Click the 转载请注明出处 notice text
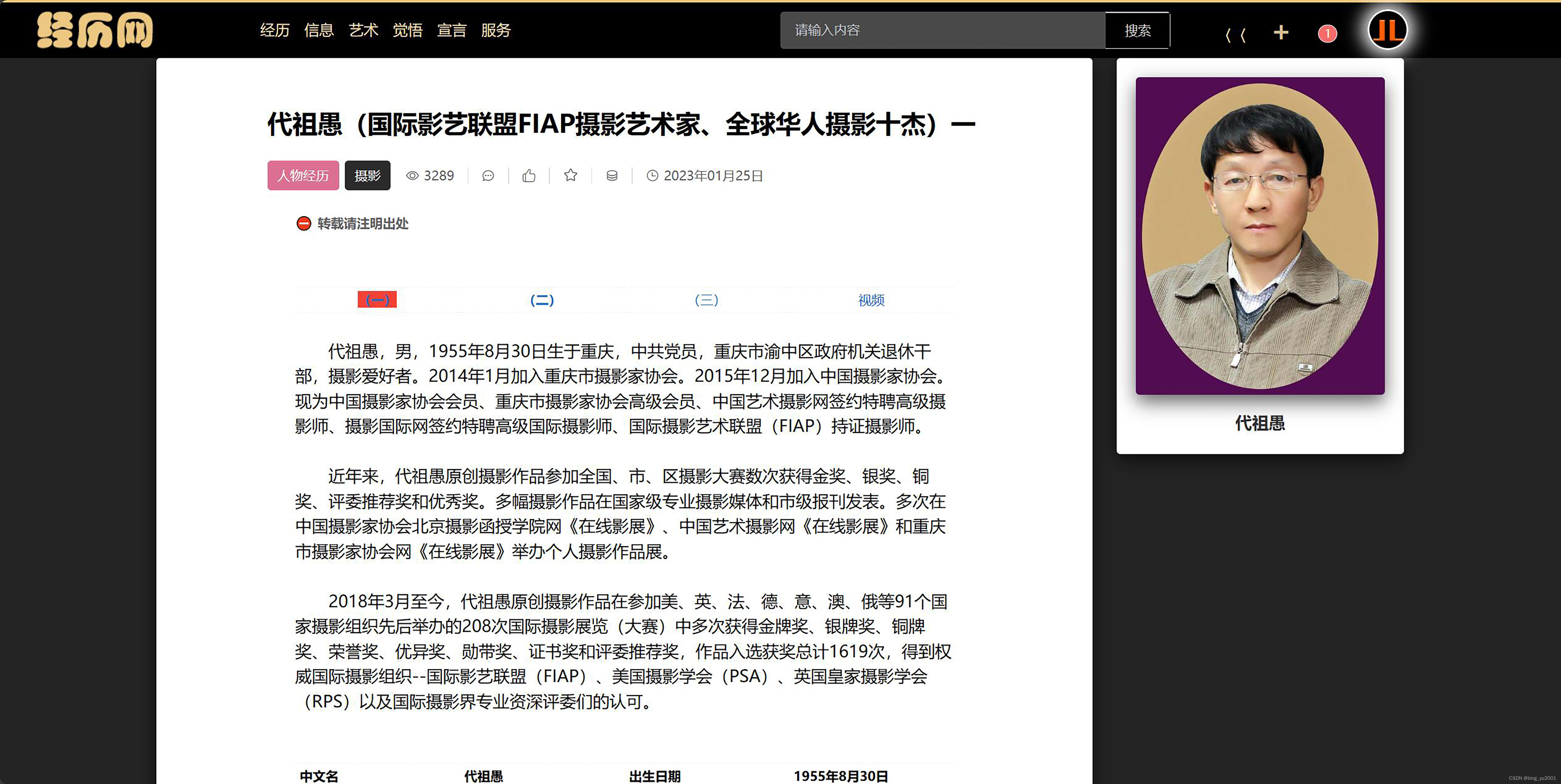The width and height of the screenshot is (1561, 784). pyautogui.click(x=363, y=224)
